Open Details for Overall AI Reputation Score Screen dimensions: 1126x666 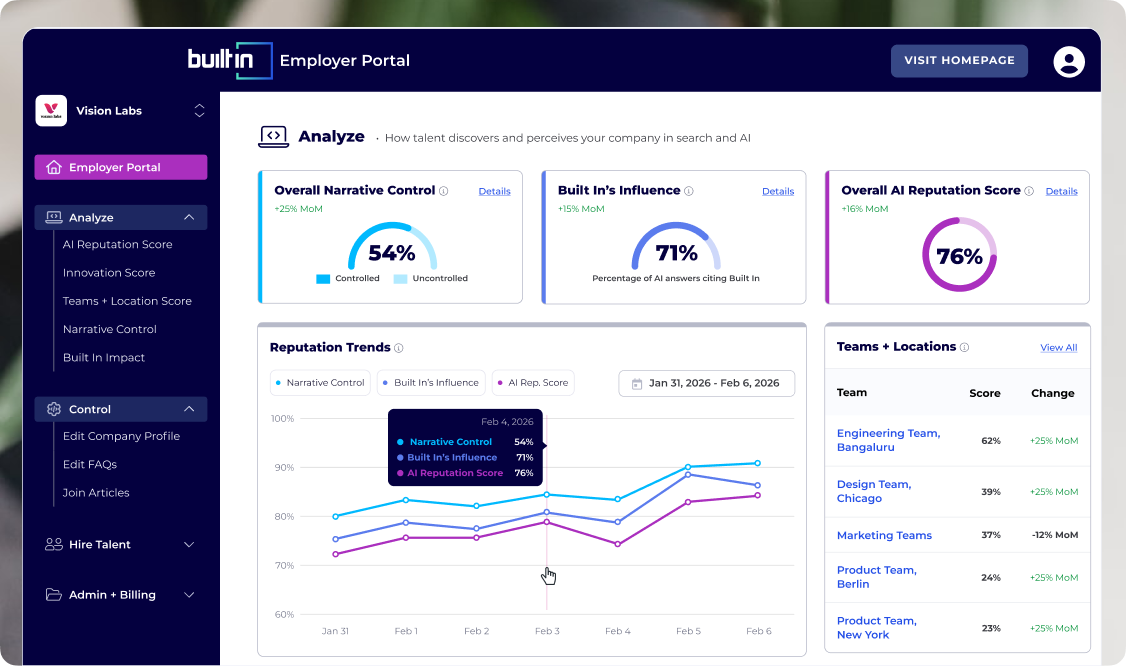[x=1061, y=191]
